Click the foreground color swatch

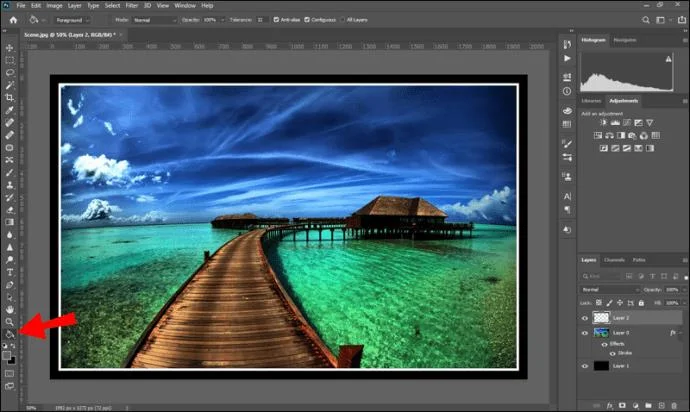coord(9,352)
